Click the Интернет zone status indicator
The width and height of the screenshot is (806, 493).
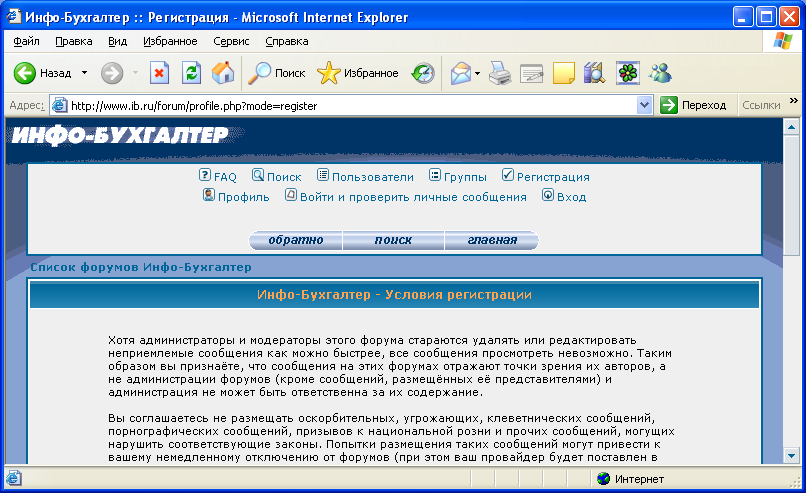pos(631,479)
